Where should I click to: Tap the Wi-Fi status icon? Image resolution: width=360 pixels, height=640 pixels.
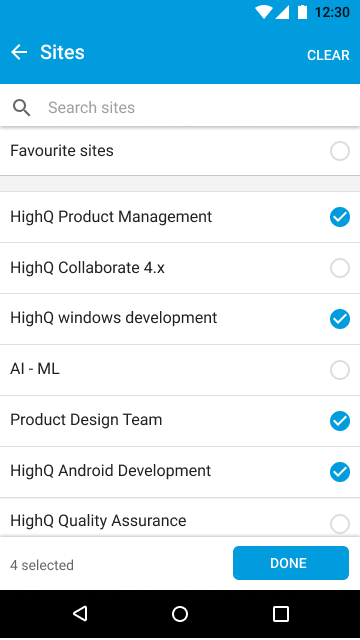pos(264,12)
